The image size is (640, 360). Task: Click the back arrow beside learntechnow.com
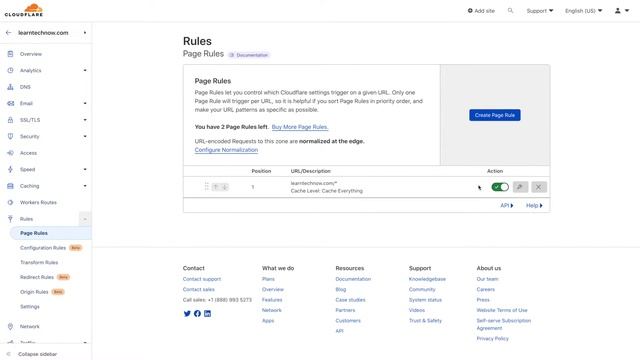tap(9, 33)
